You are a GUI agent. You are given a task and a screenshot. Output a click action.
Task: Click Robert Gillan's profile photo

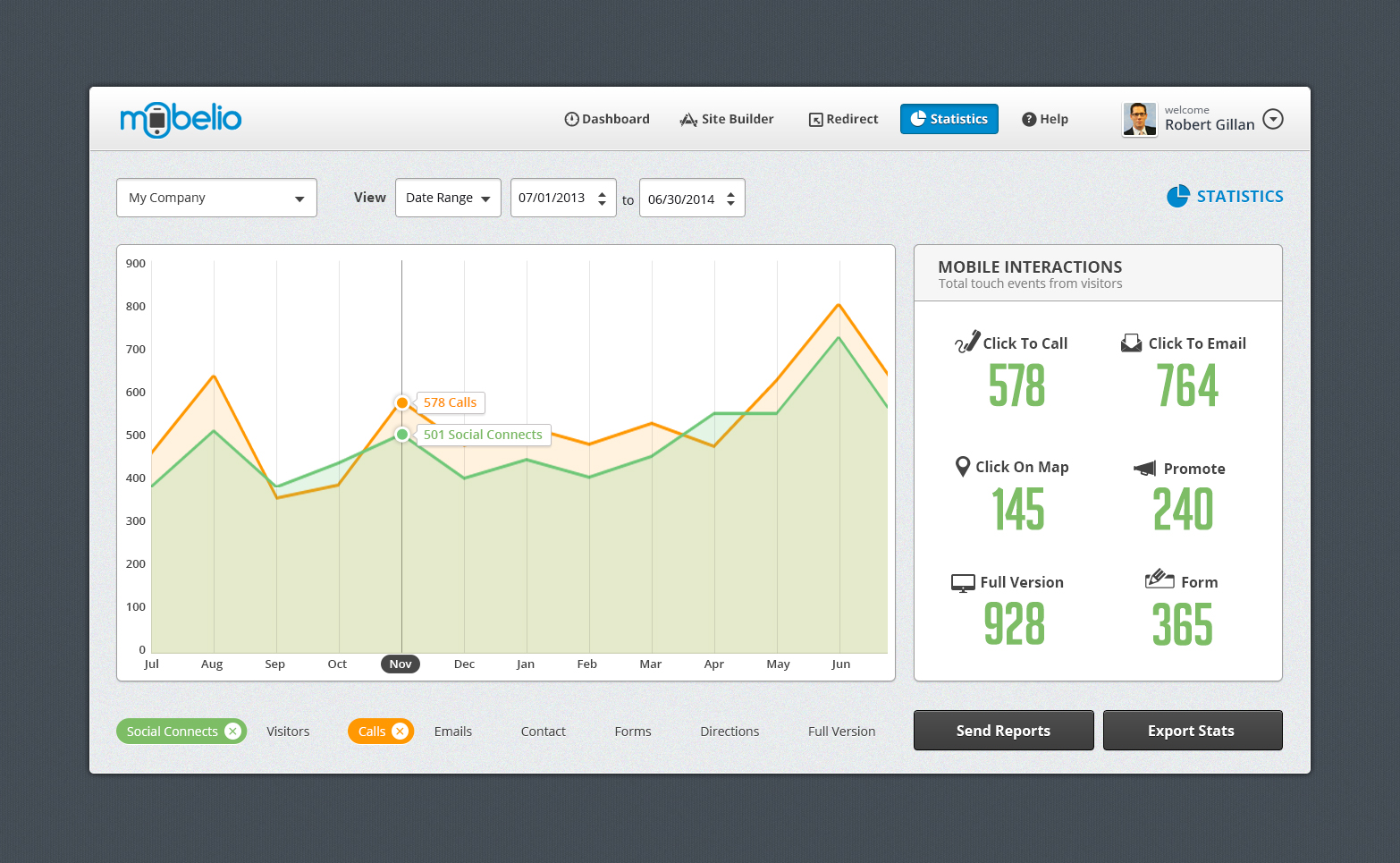pyautogui.click(x=1140, y=119)
